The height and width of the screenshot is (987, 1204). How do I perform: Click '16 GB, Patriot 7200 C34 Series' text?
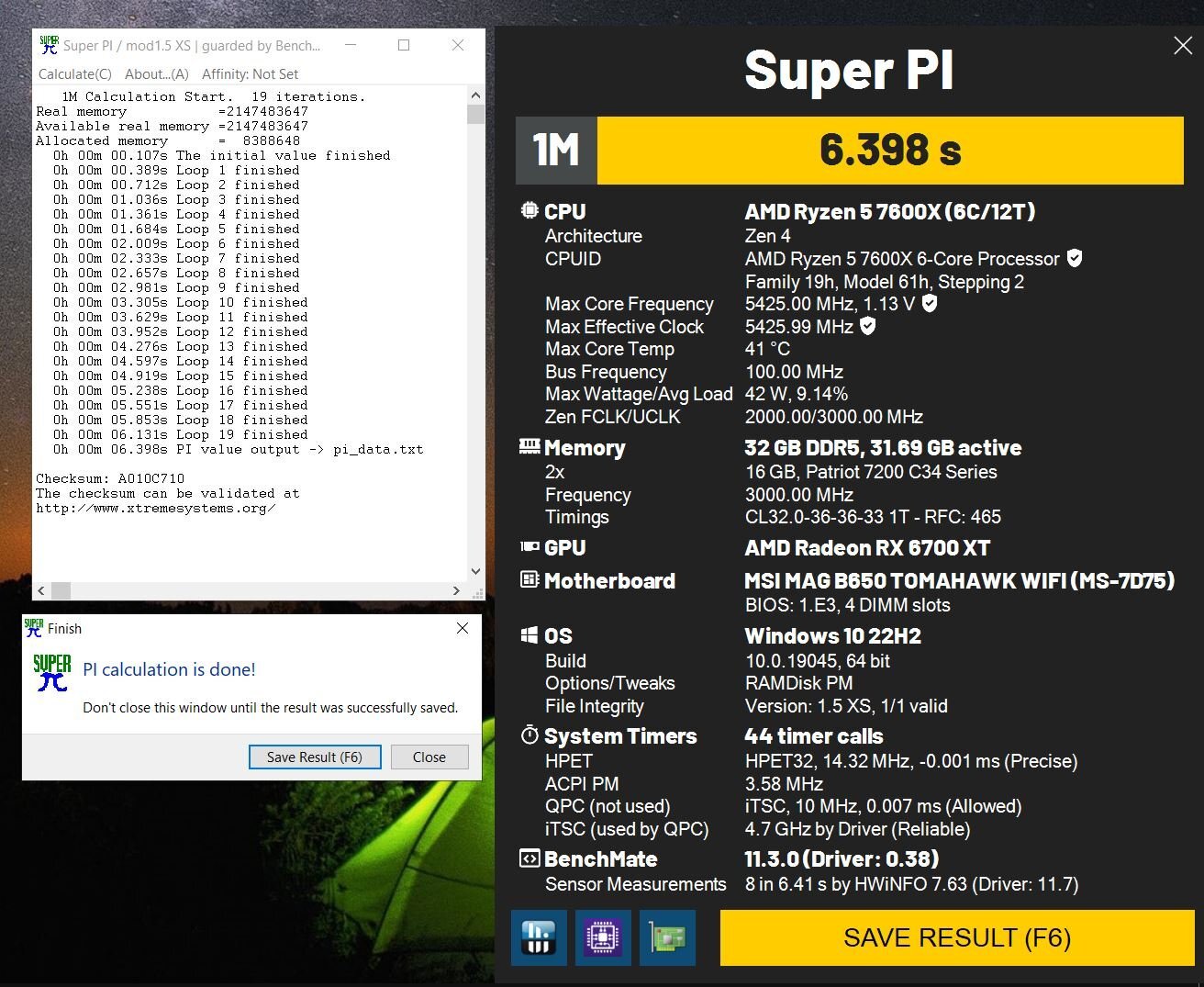pyautogui.click(x=871, y=472)
